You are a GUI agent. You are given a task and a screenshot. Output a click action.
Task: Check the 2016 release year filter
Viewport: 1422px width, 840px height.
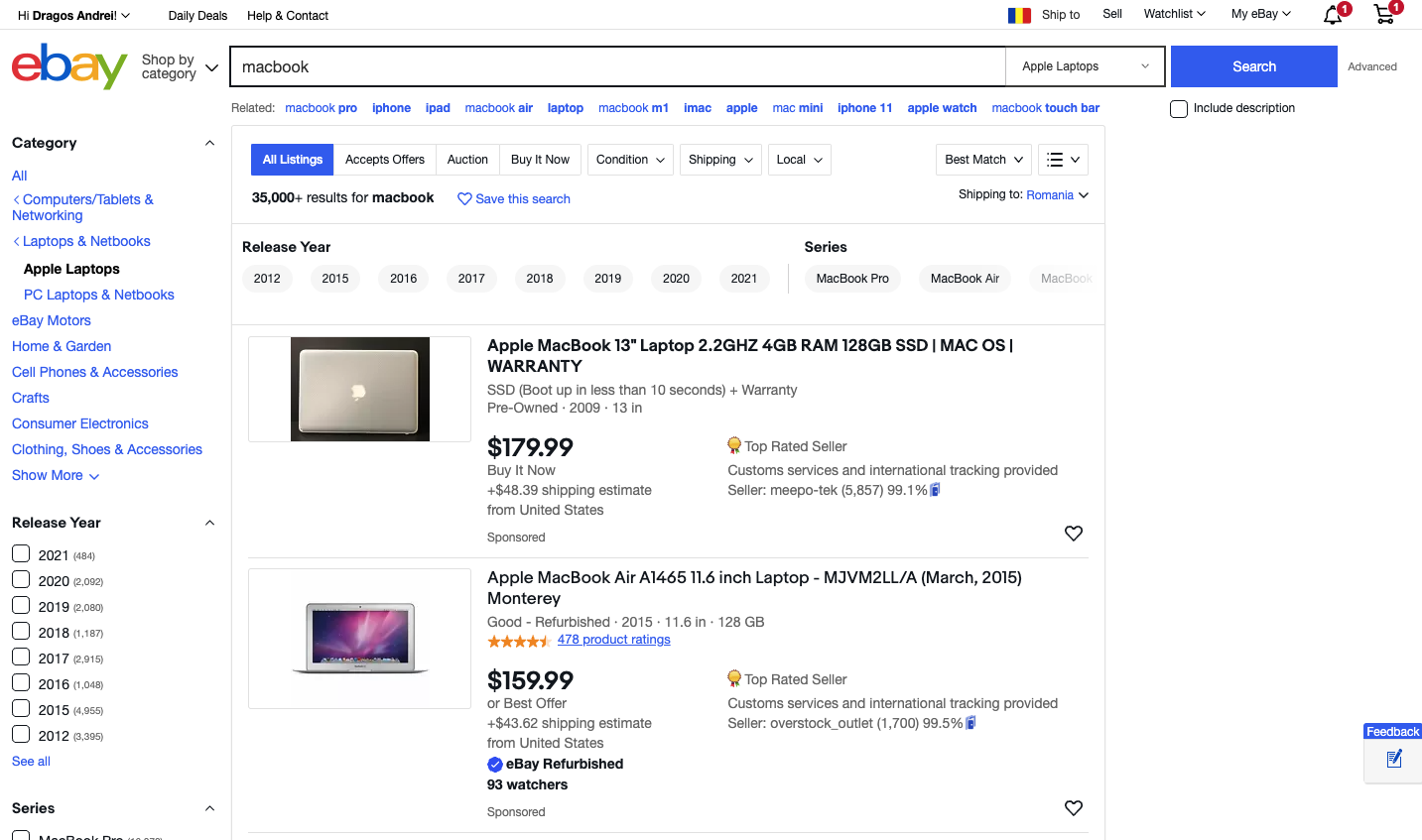click(x=21, y=682)
